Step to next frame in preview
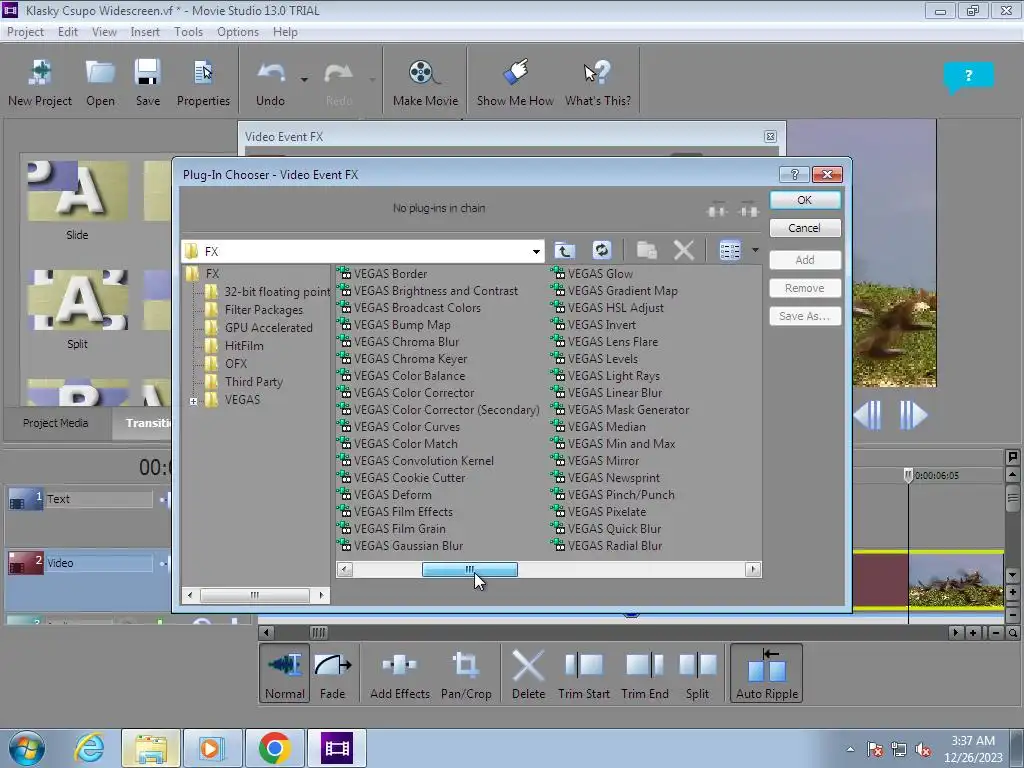The image size is (1024, 768). tap(912, 415)
